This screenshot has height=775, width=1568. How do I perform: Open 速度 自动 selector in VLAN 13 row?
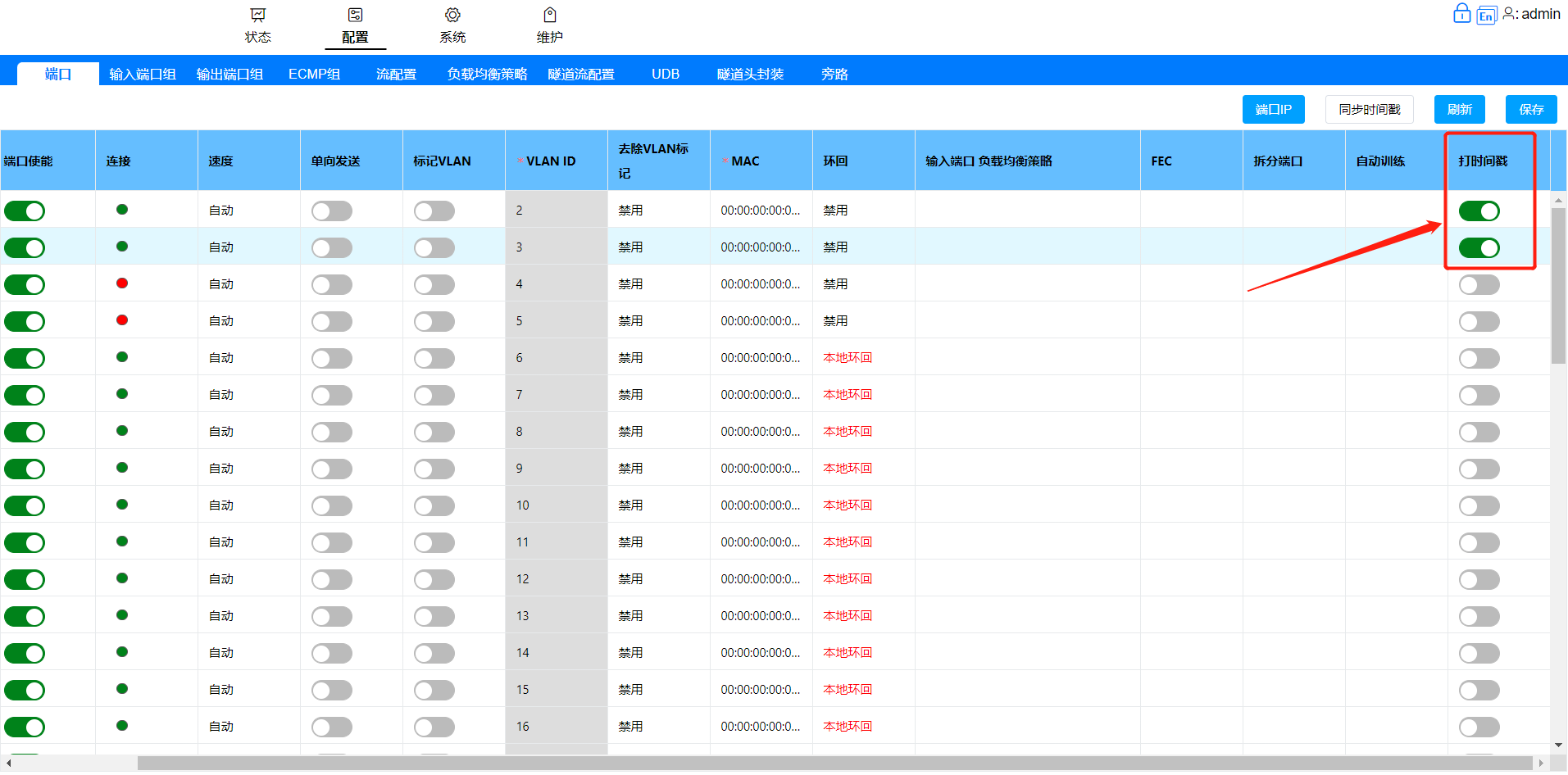pos(221,616)
